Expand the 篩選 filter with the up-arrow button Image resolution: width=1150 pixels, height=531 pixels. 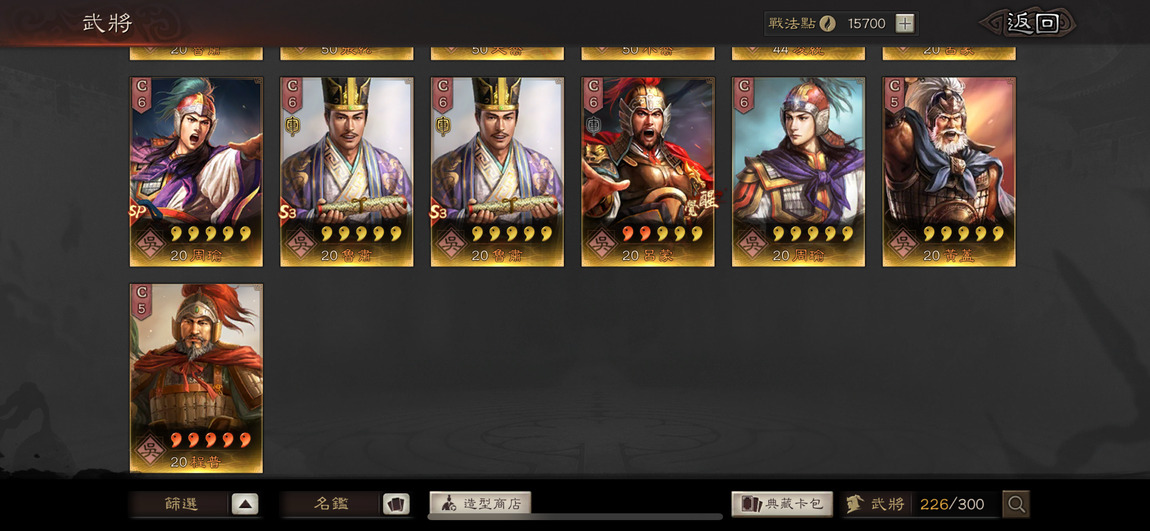(x=245, y=504)
